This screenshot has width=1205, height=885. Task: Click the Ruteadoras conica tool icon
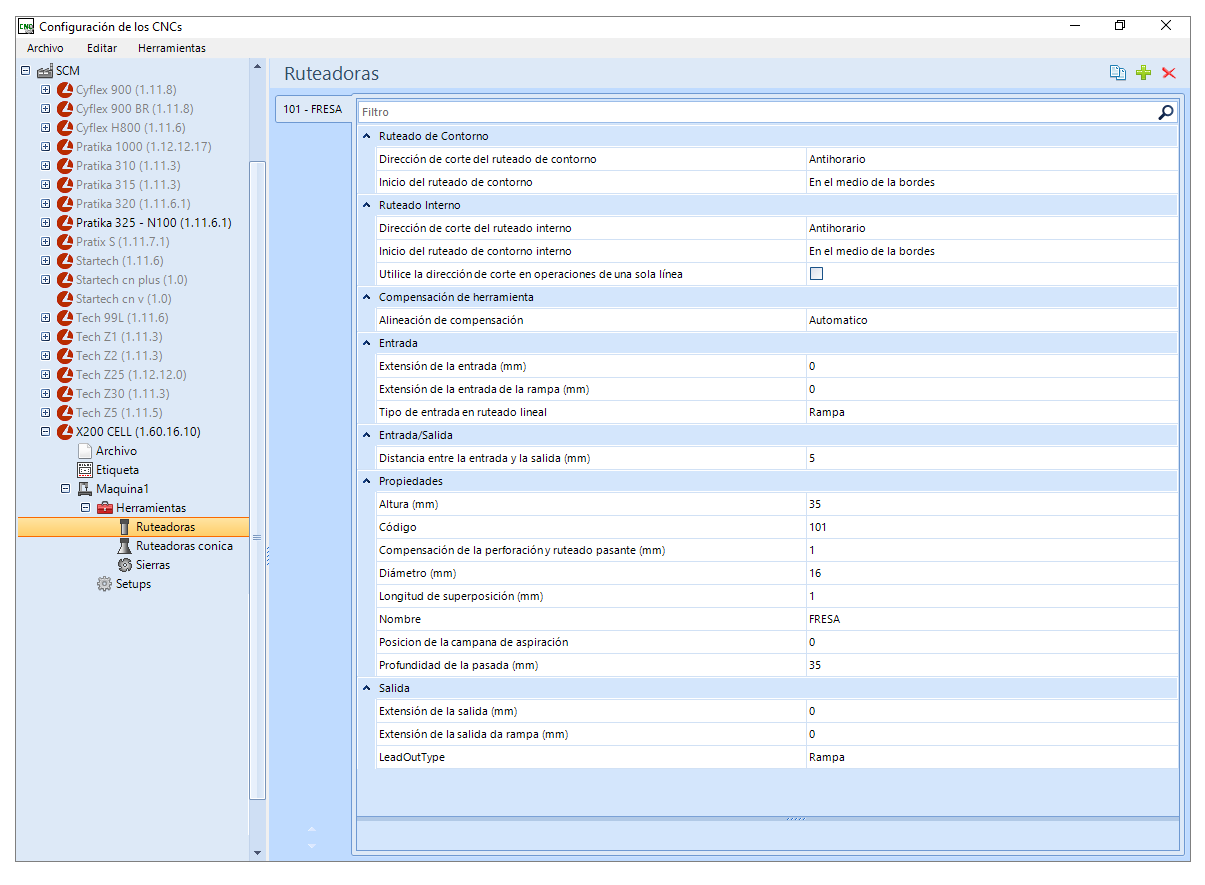coord(125,546)
